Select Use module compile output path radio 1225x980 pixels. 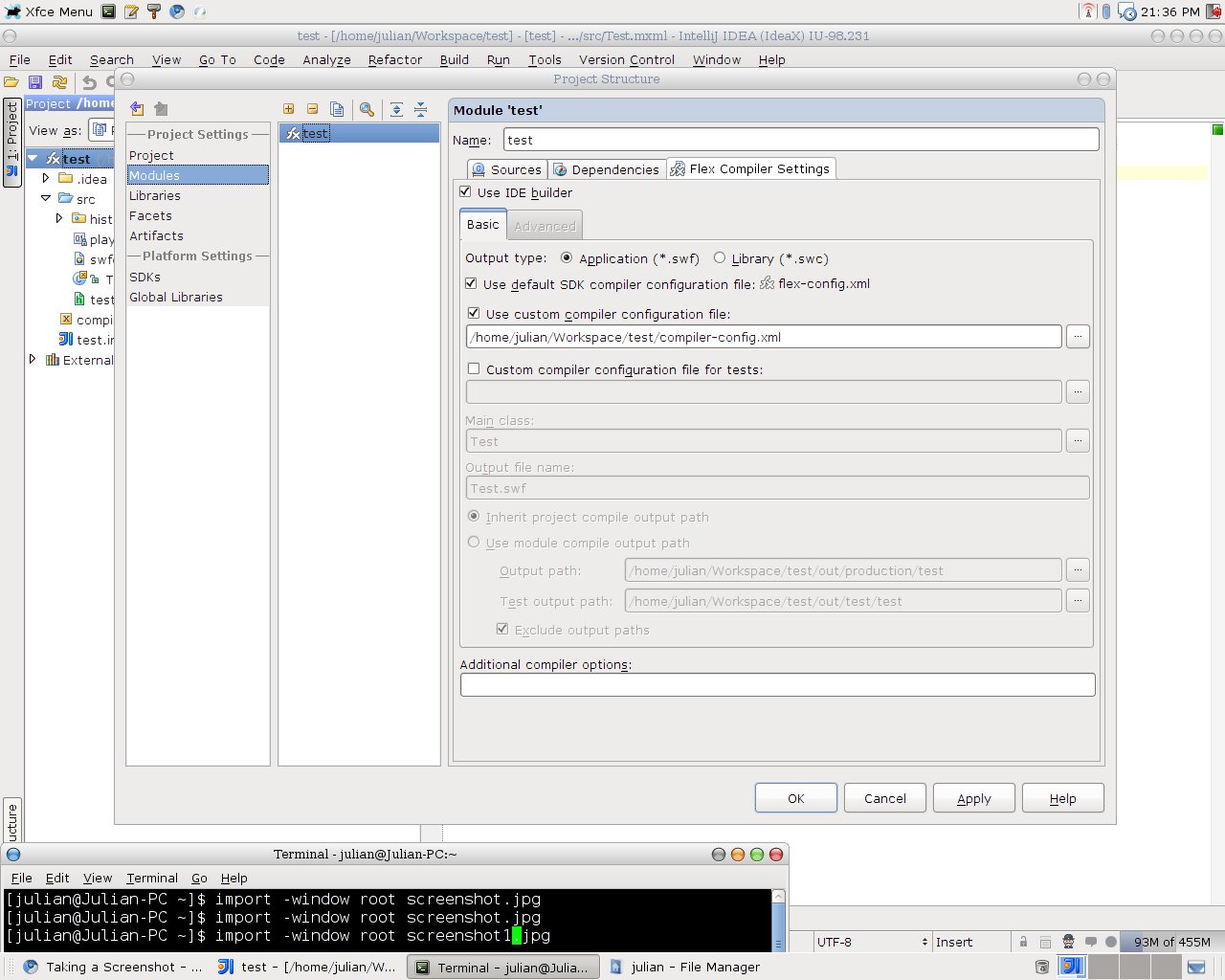coord(474,542)
